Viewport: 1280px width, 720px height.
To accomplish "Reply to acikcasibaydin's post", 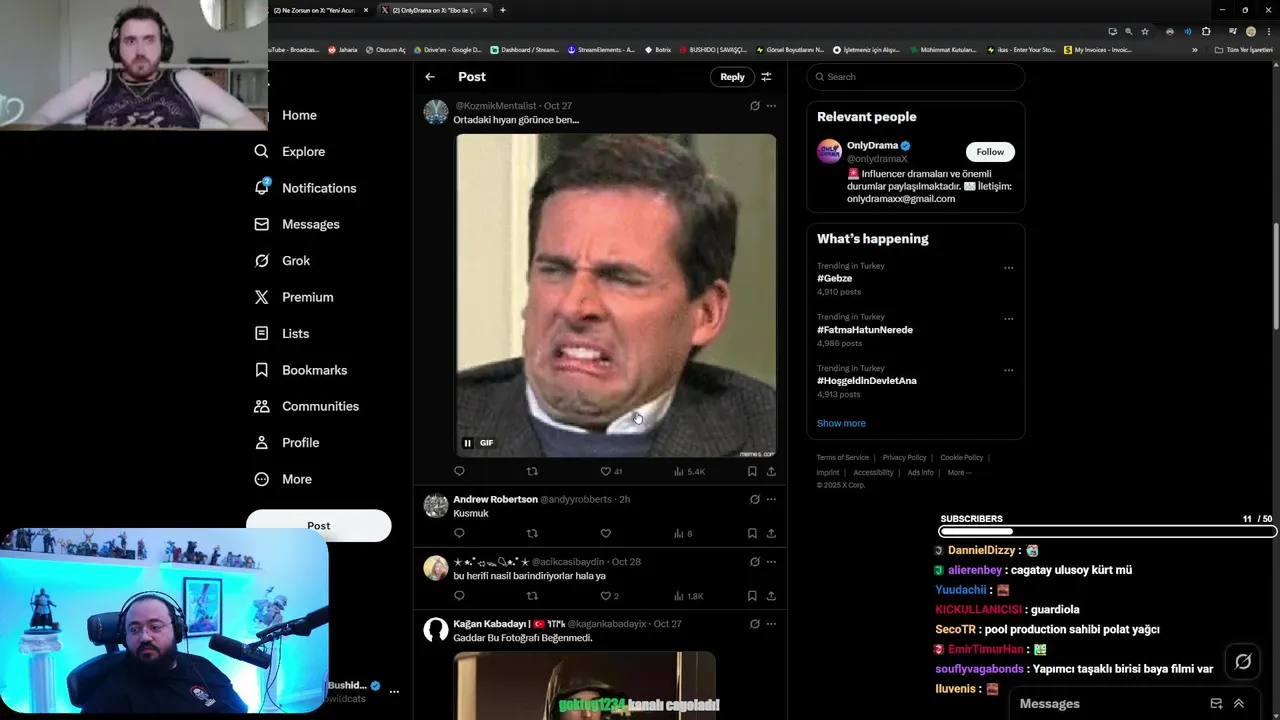I will point(459,596).
